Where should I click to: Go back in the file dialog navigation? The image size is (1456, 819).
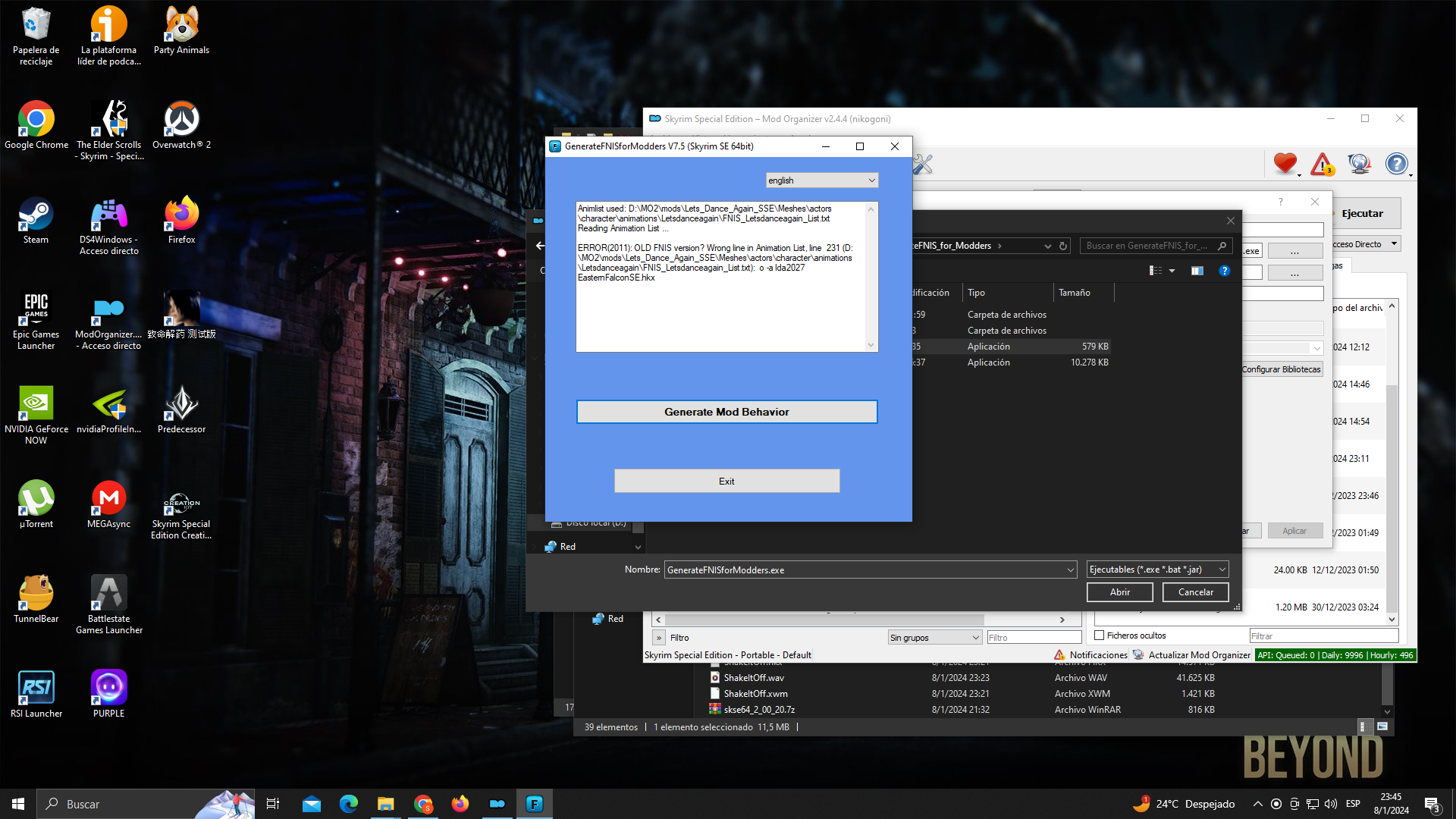539,246
